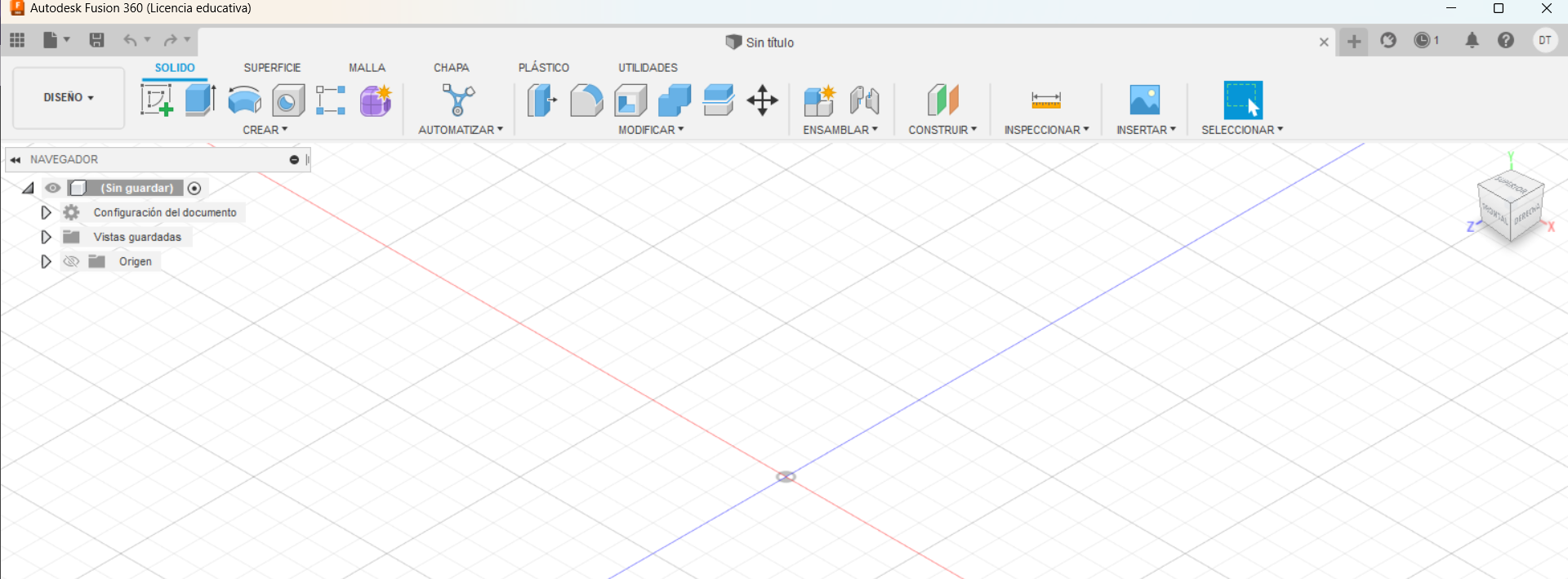The height and width of the screenshot is (579, 1568).
Task: Switch to the PLÁSTICO tab
Action: click(544, 68)
